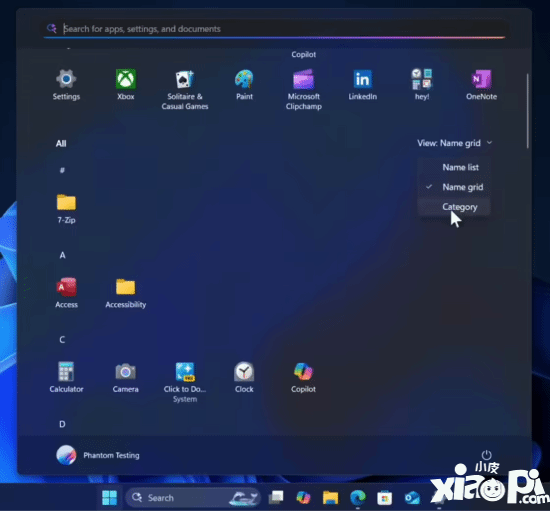
Task: Click the power button icon
Action: click(x=486, y=455)
